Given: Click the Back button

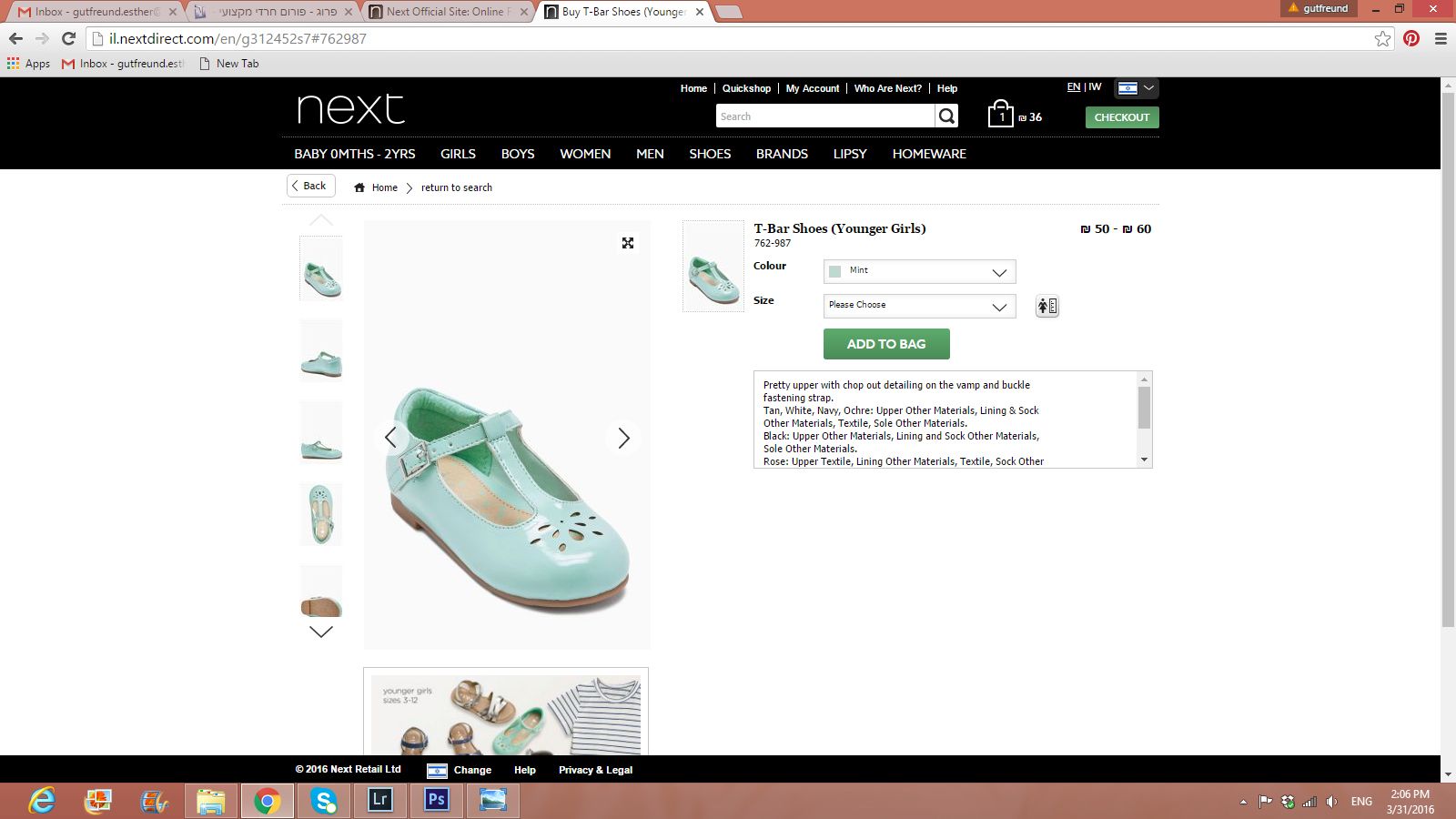Looking at the screenshot, I should click(311, 186).
